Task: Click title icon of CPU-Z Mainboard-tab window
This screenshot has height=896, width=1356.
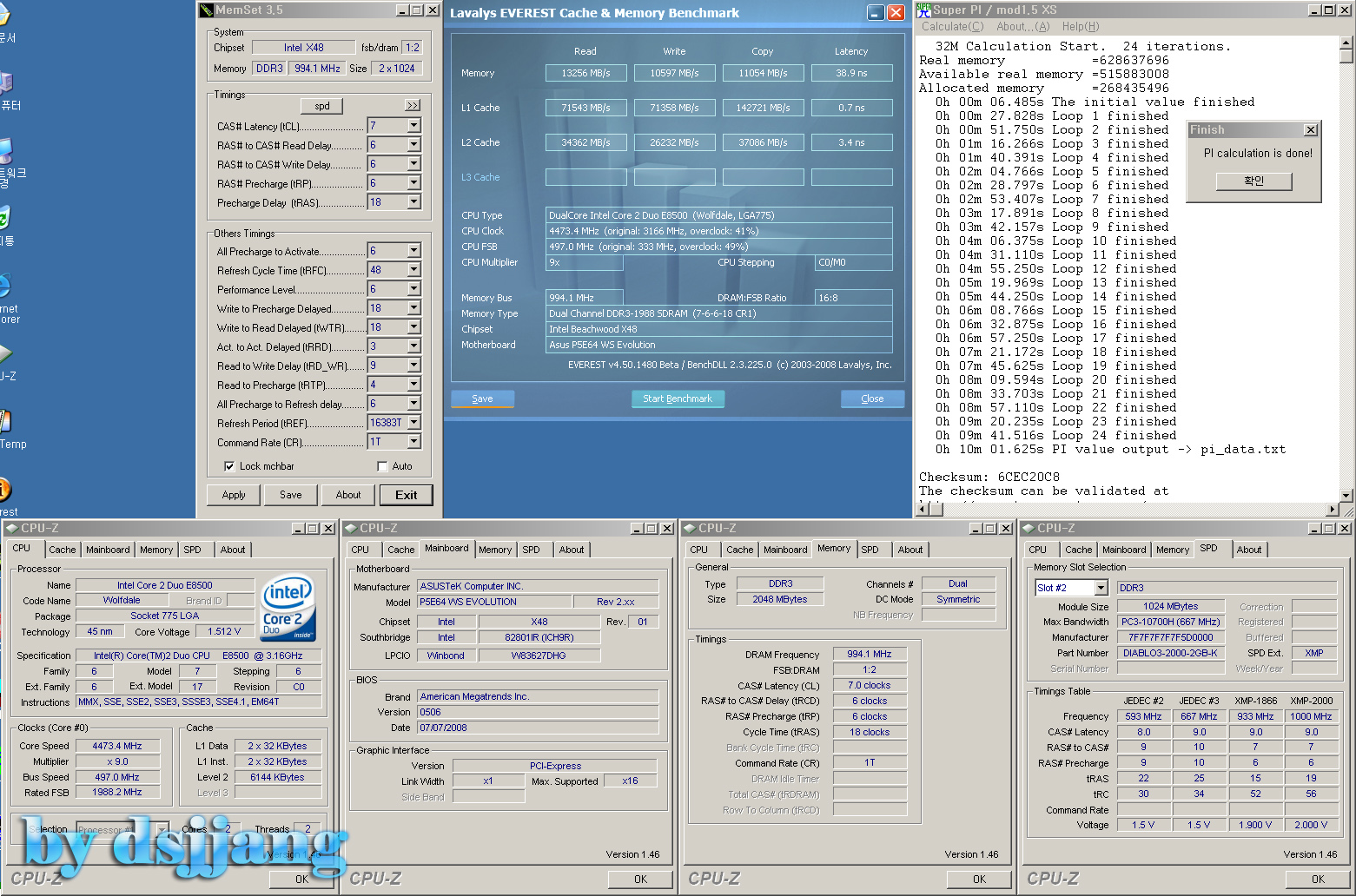Action: [x=350, y=528]
